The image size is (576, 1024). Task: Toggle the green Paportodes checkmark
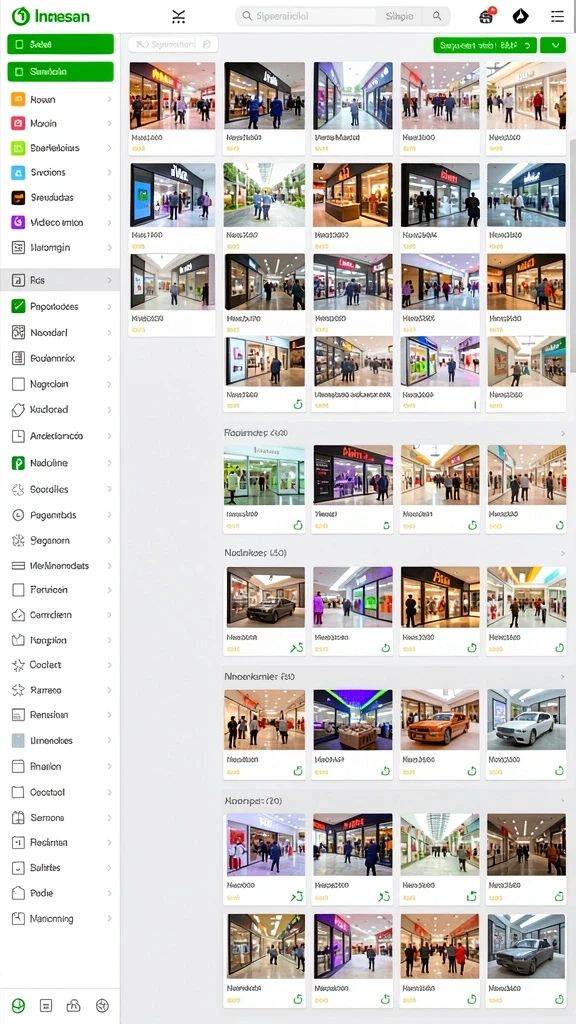coord(18,306)
